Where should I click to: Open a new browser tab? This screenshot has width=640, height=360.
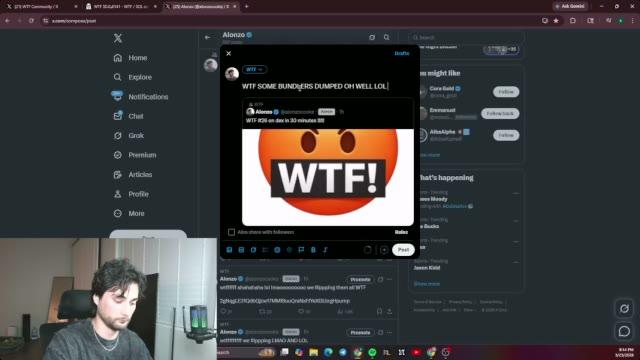(x=247, y=7)
